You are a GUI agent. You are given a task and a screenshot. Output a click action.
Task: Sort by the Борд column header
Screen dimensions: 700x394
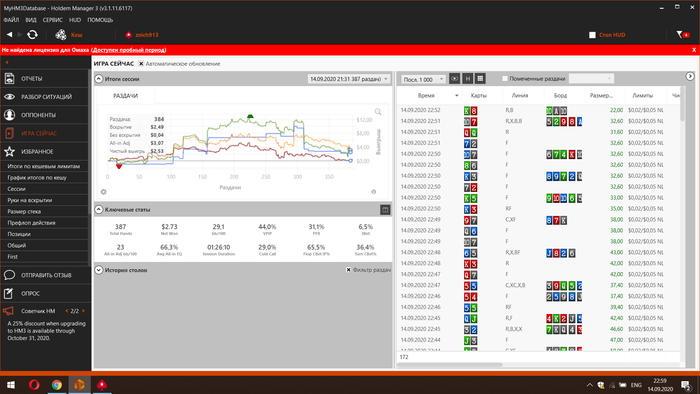pos(561,95)
